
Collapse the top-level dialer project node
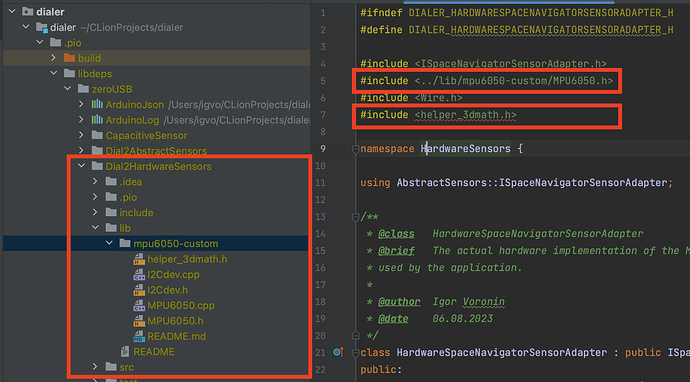pos(12,11)
